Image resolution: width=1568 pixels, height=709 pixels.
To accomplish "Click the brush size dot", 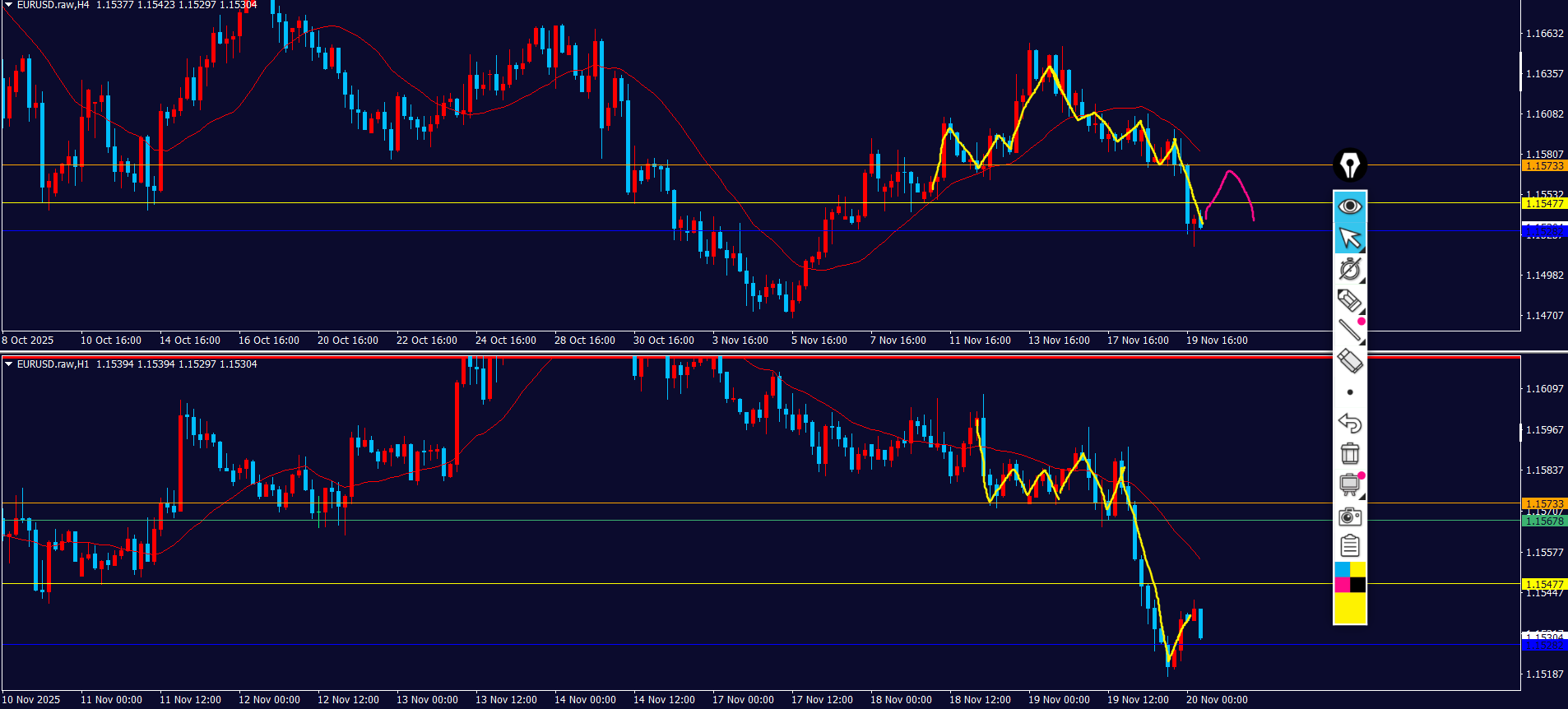I will [1350, 392].
